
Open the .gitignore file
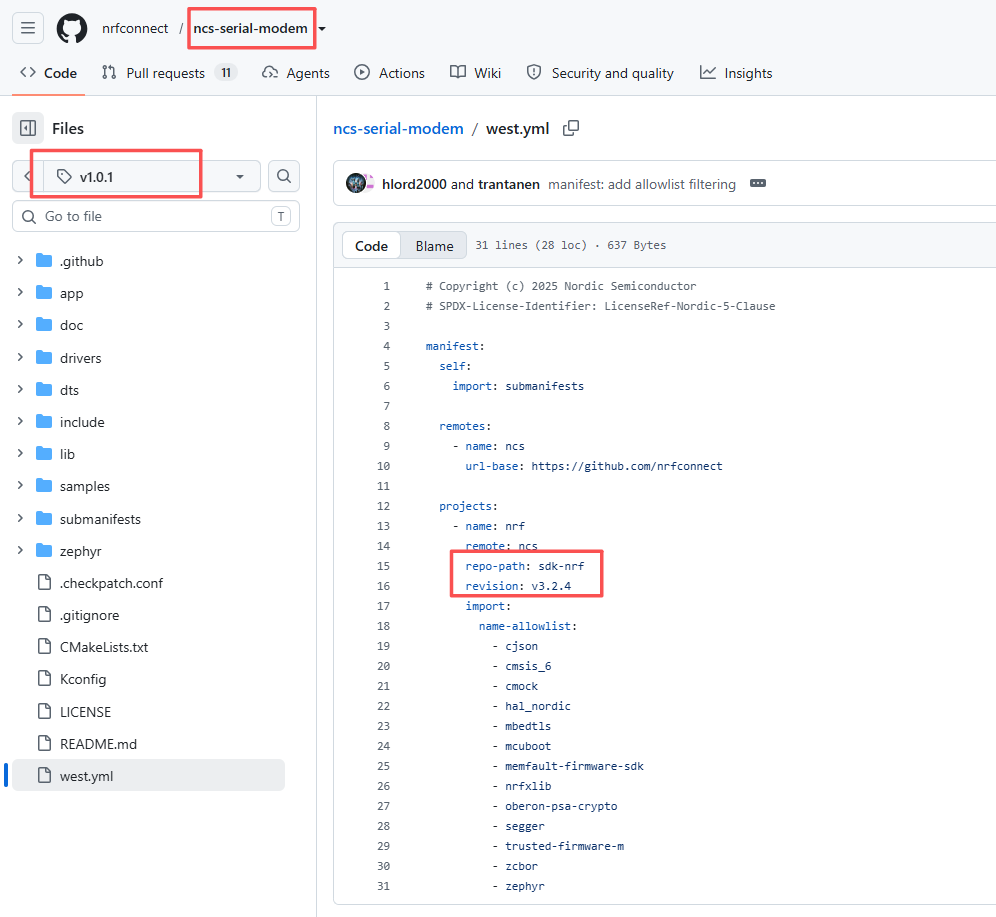click(x=90, y=615)
